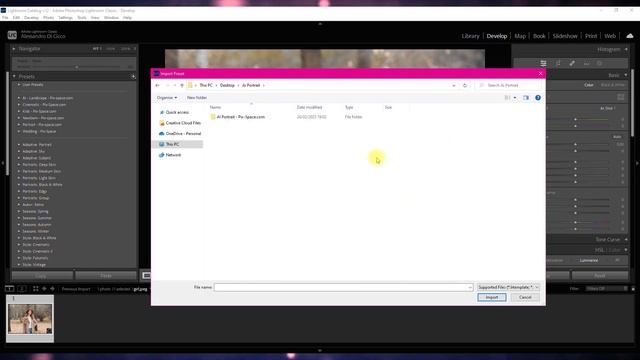Click the cloud sync status icon

point(630,36)
